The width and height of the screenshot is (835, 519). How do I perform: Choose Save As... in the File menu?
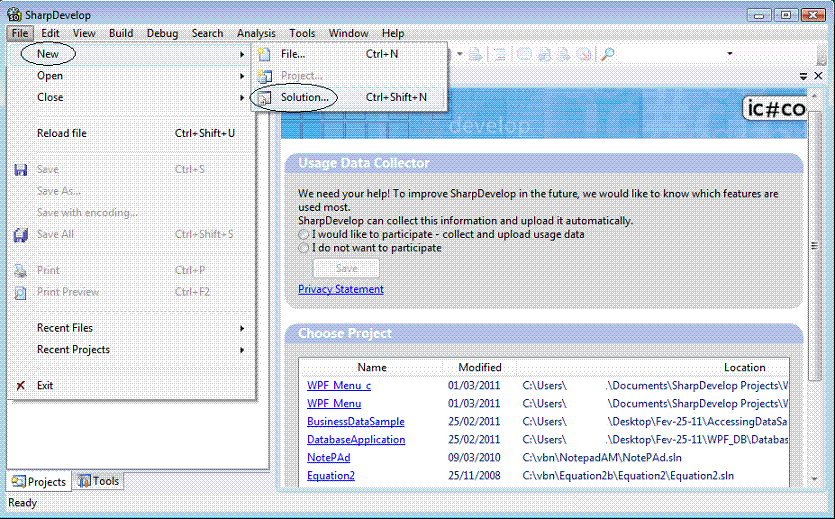coord(132,191)
